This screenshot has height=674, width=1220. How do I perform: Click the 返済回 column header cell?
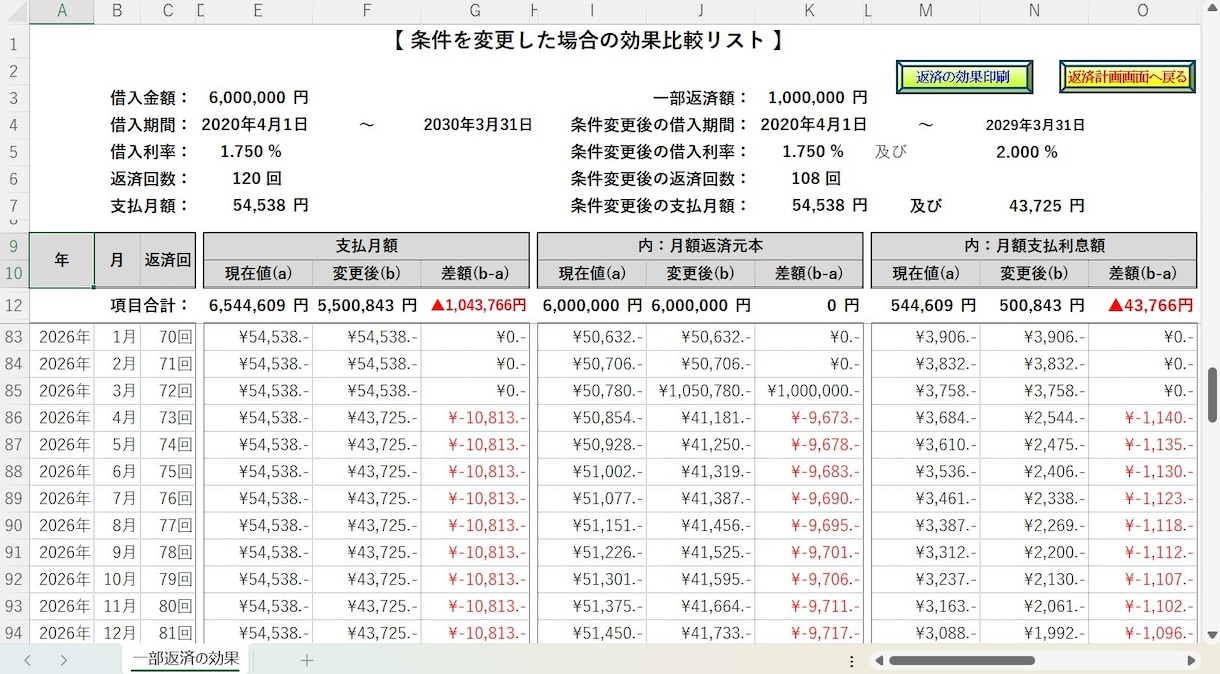point(168,260)
